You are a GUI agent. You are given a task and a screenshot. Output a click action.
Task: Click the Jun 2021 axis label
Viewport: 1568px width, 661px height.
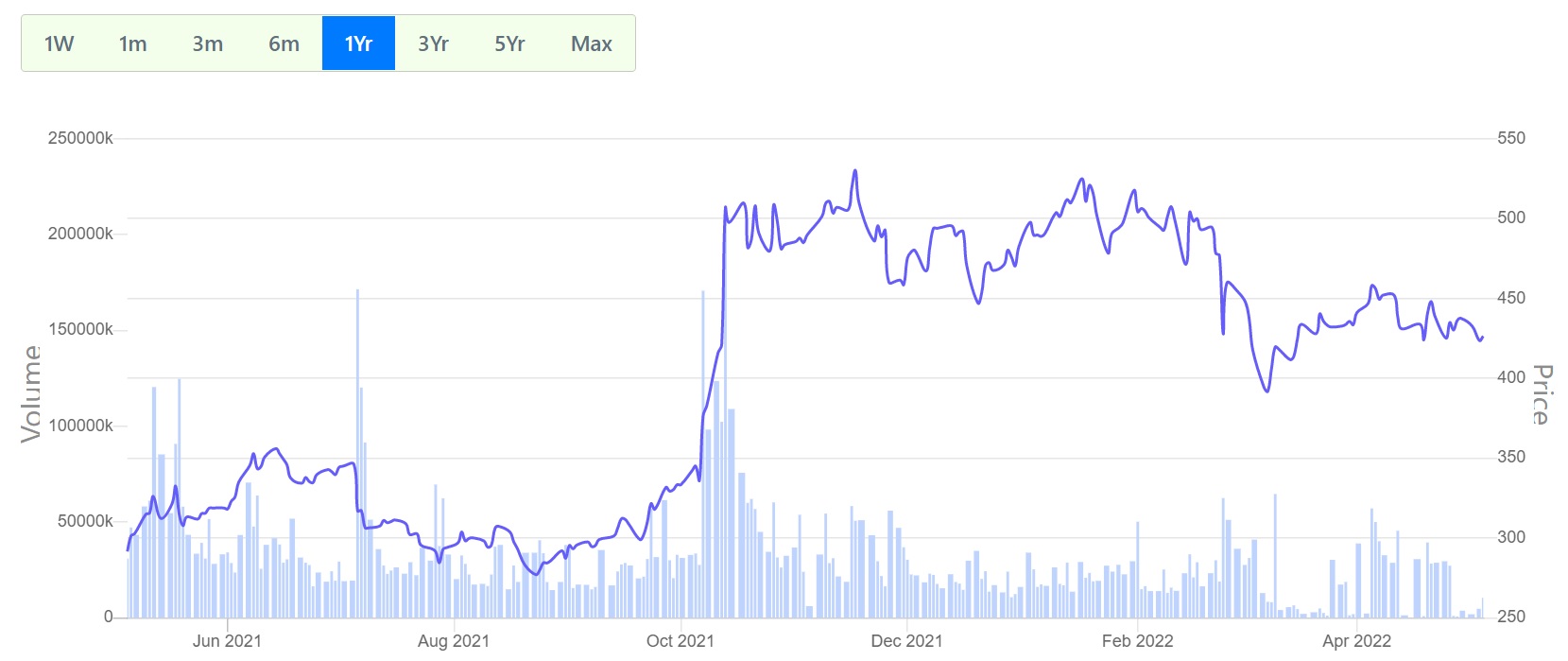coord(227,641)
